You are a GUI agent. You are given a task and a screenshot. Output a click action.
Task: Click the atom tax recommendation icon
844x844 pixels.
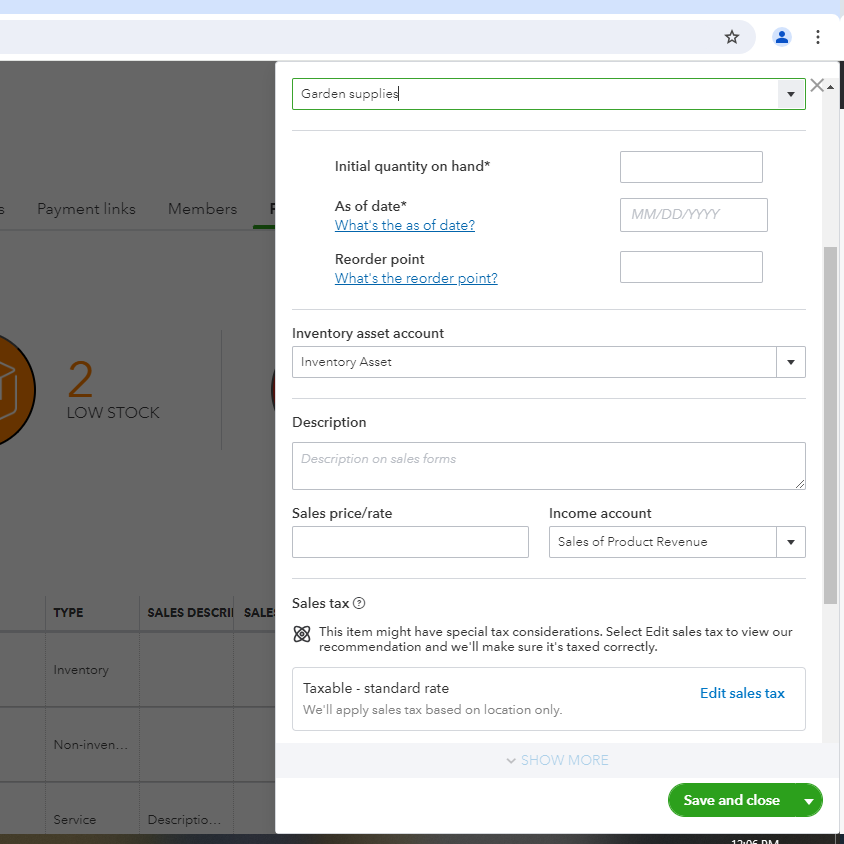[x=302, y=634]
